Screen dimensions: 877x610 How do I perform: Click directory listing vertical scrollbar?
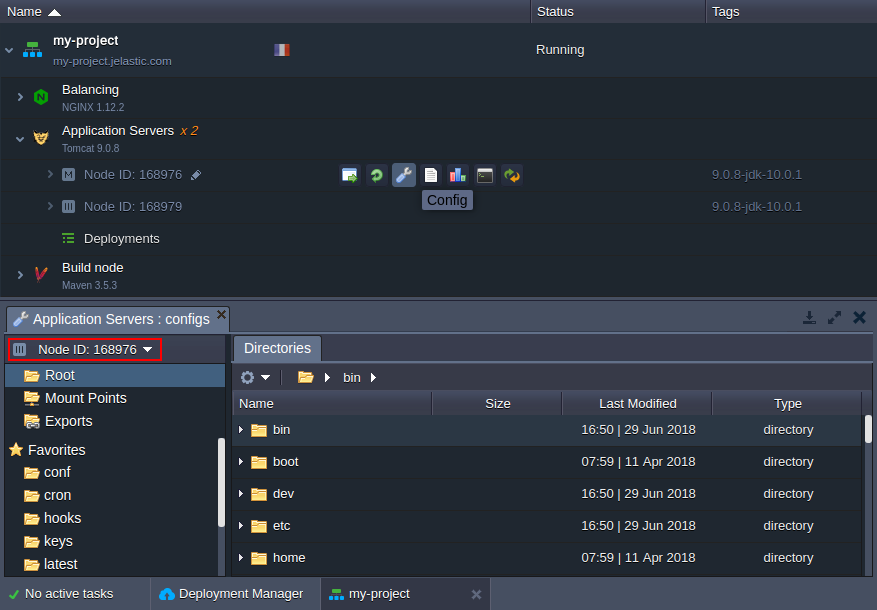point(868,429)
